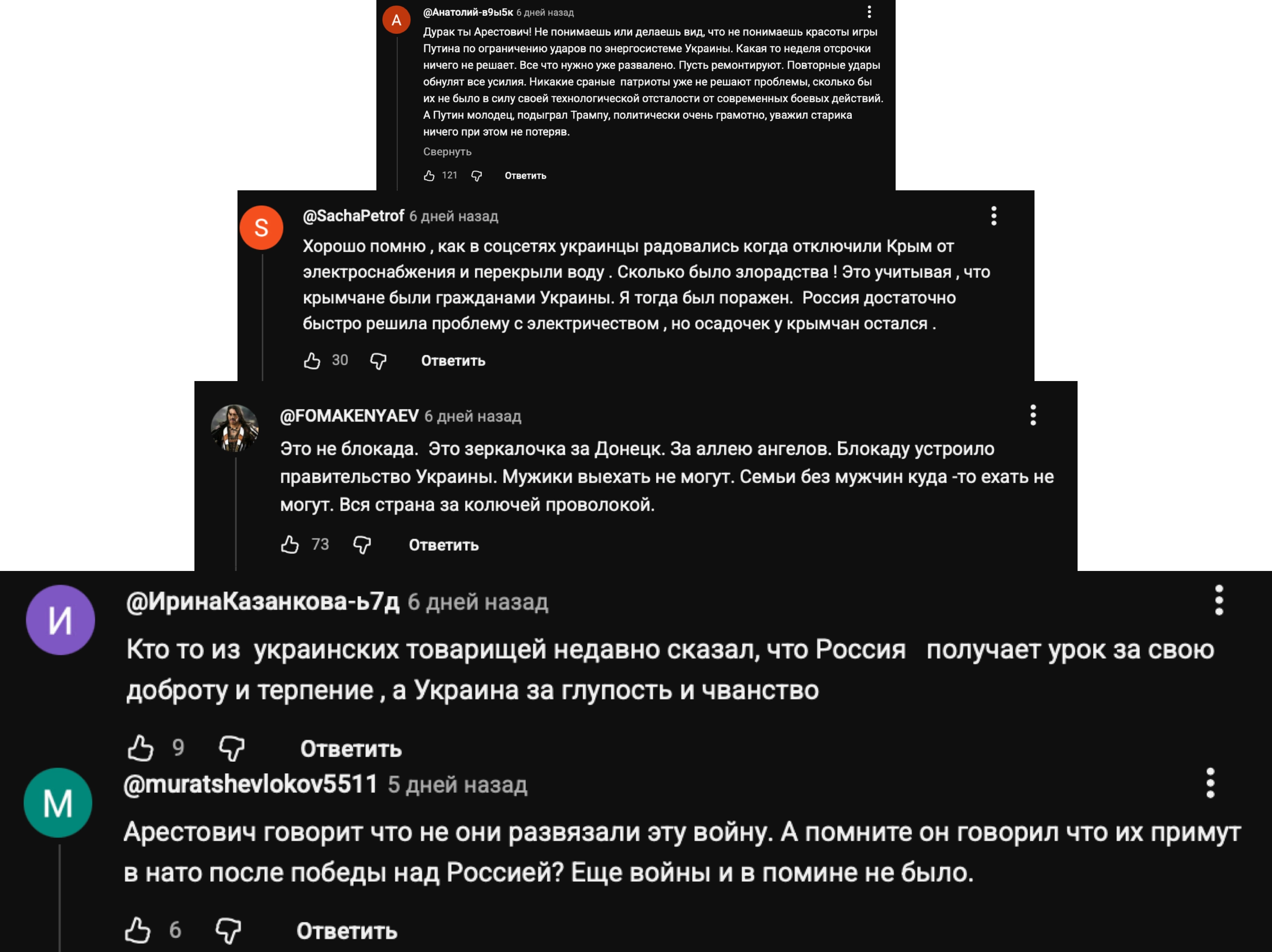
Task: Open options menu for @ИринаКазанкова-ь7д comment
Action: (x=1219, y=601)
